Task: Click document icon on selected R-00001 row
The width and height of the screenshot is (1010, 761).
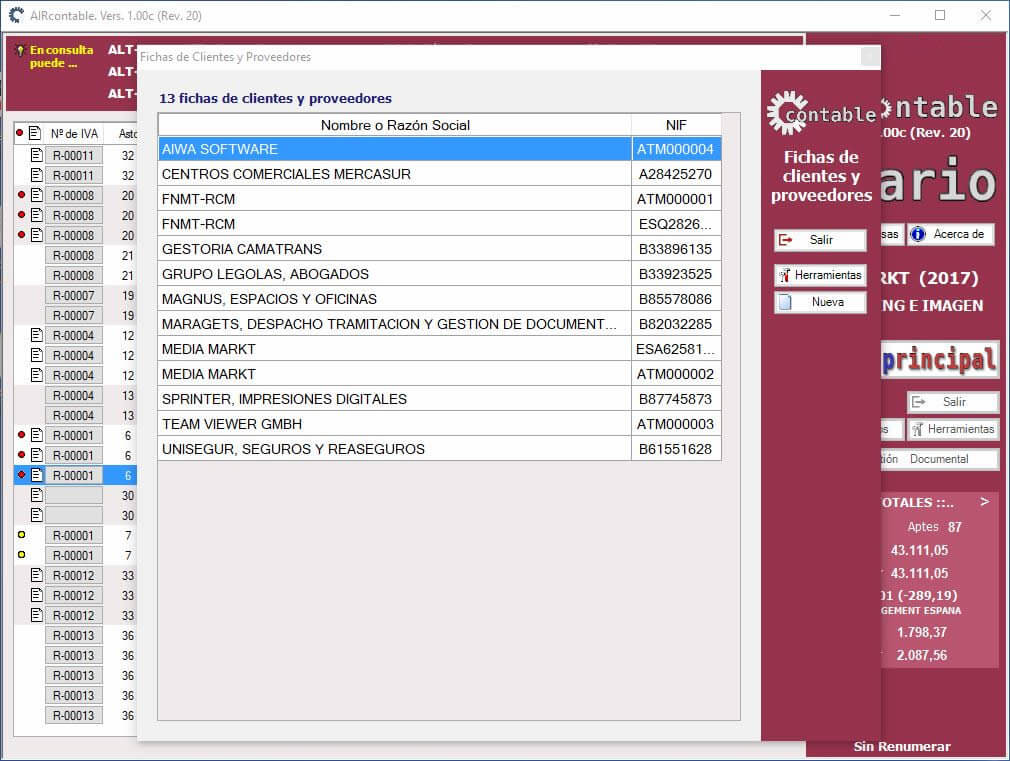Action: coord(37,475)
